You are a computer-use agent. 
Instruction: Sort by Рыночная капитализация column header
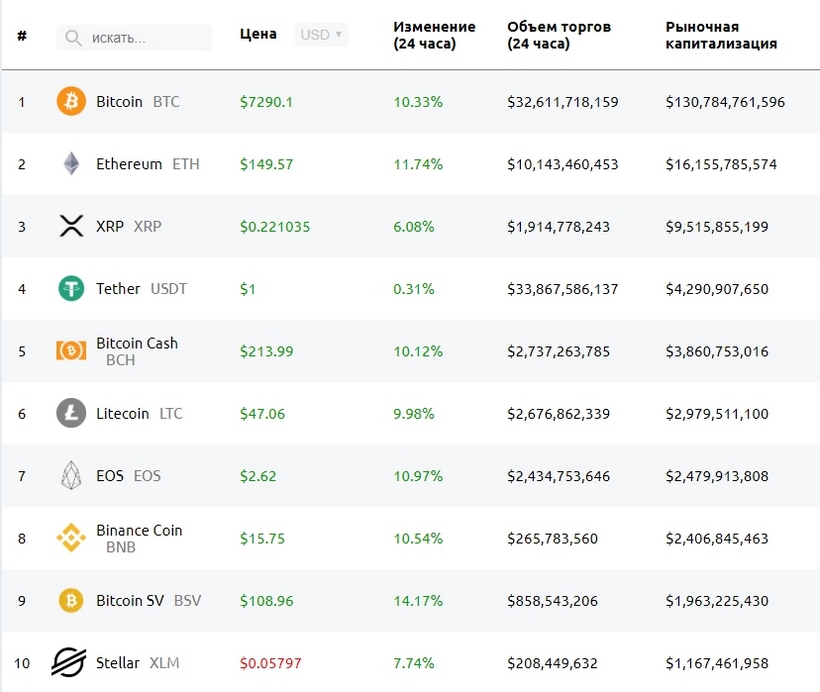[720, 35]
